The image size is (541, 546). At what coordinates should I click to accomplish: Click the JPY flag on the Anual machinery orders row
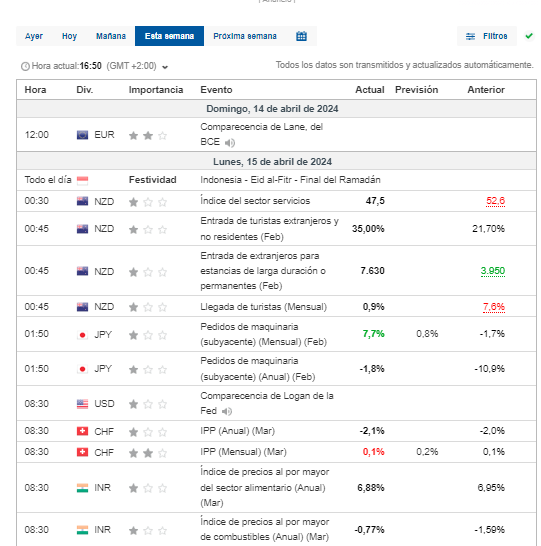pos(82,369)
